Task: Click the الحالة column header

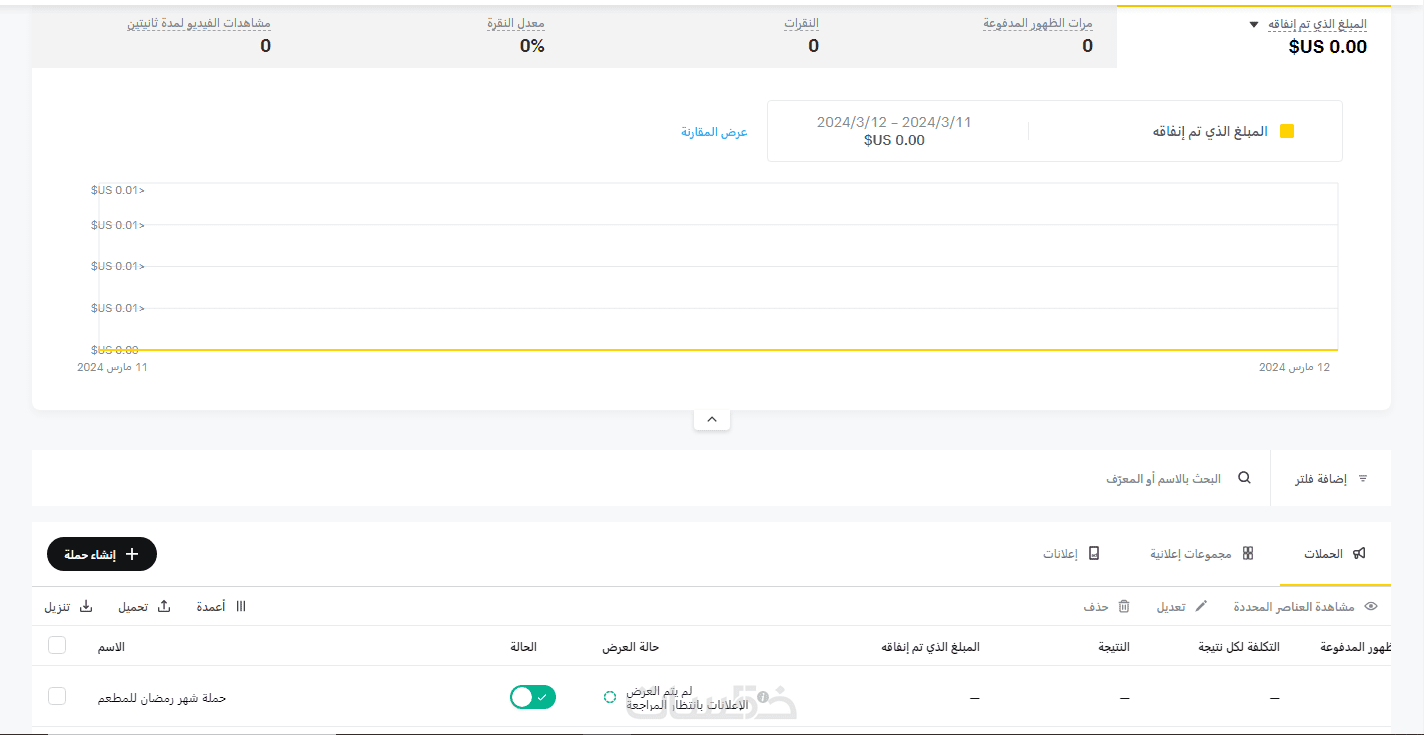Action: coord(523,647)
